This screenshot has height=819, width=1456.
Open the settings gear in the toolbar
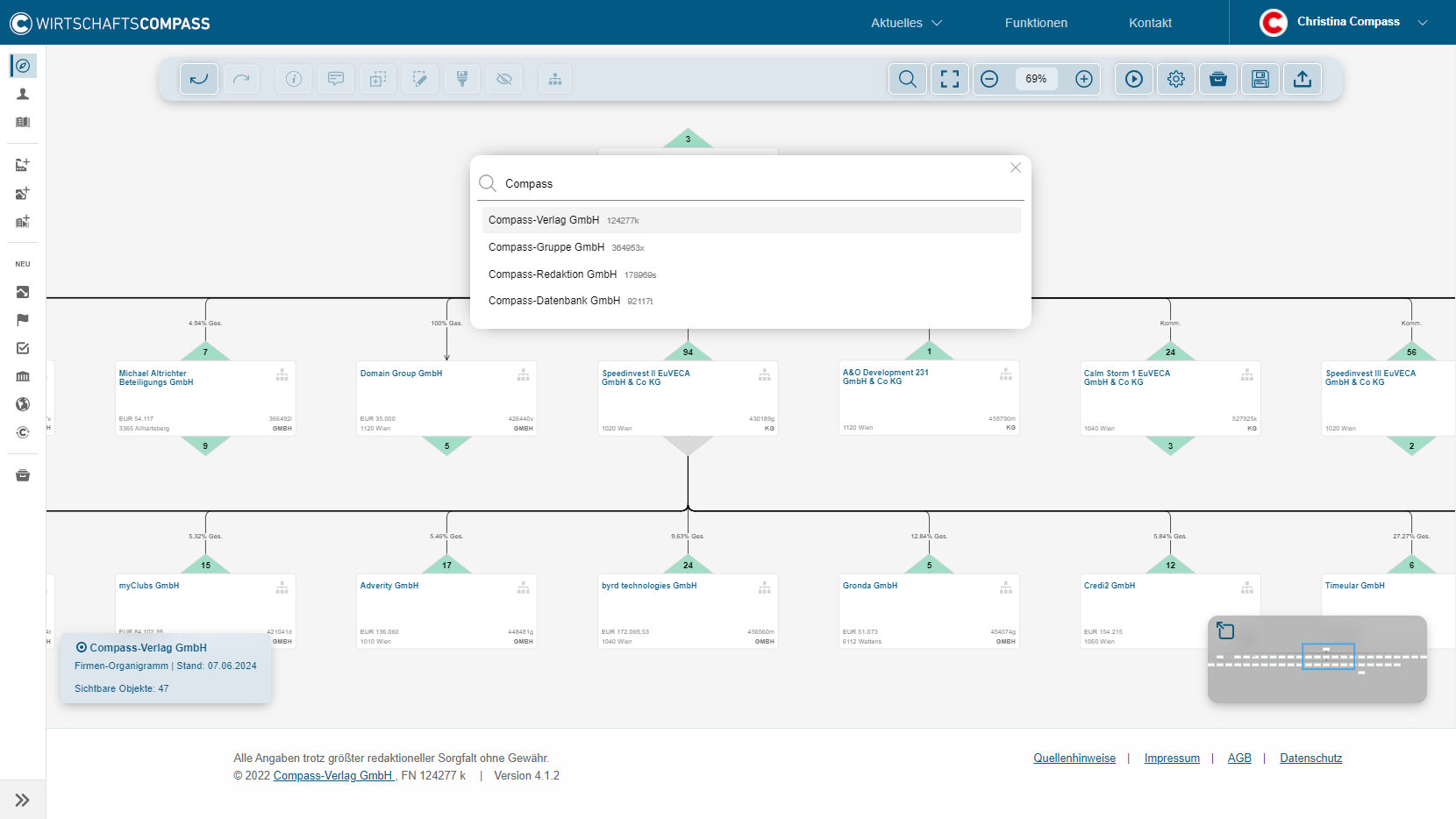[1176, 79]
